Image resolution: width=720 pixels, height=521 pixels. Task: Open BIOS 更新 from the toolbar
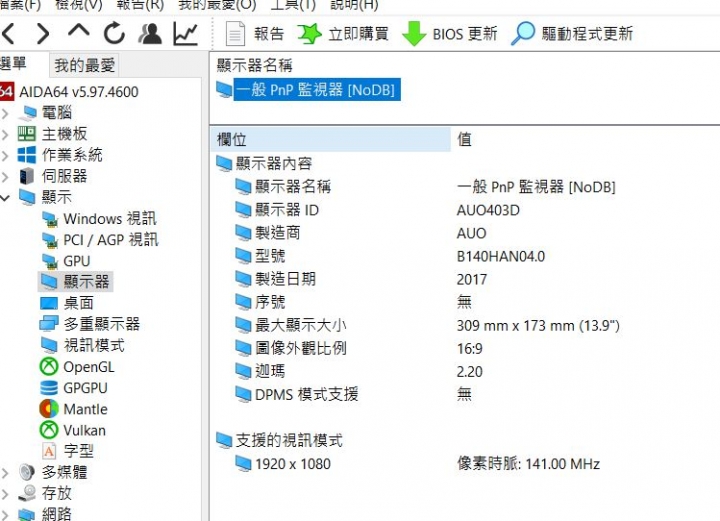point(450,34)
